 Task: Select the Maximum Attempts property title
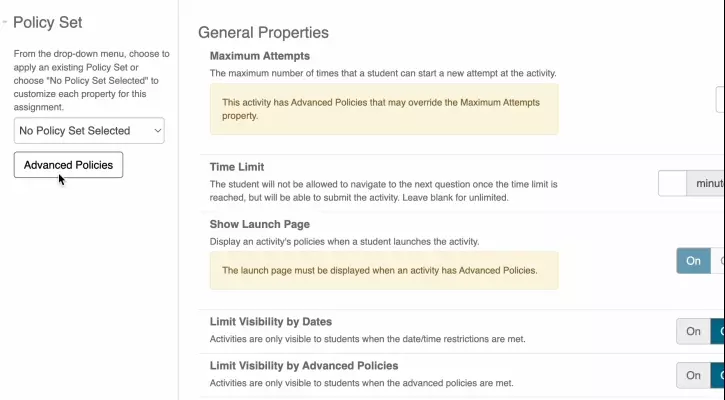coord(260,56)
